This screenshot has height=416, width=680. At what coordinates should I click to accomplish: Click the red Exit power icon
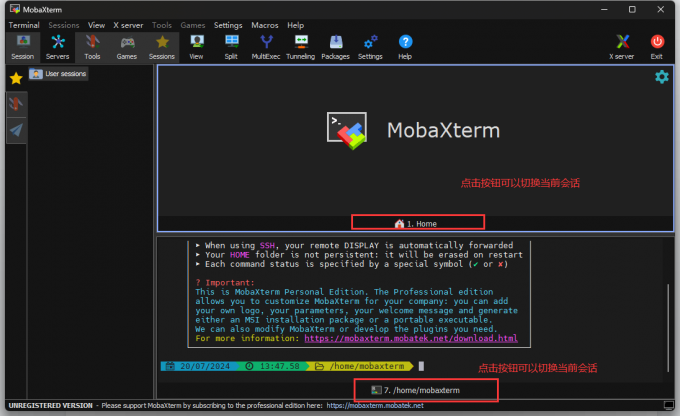[x=657, y=47]
